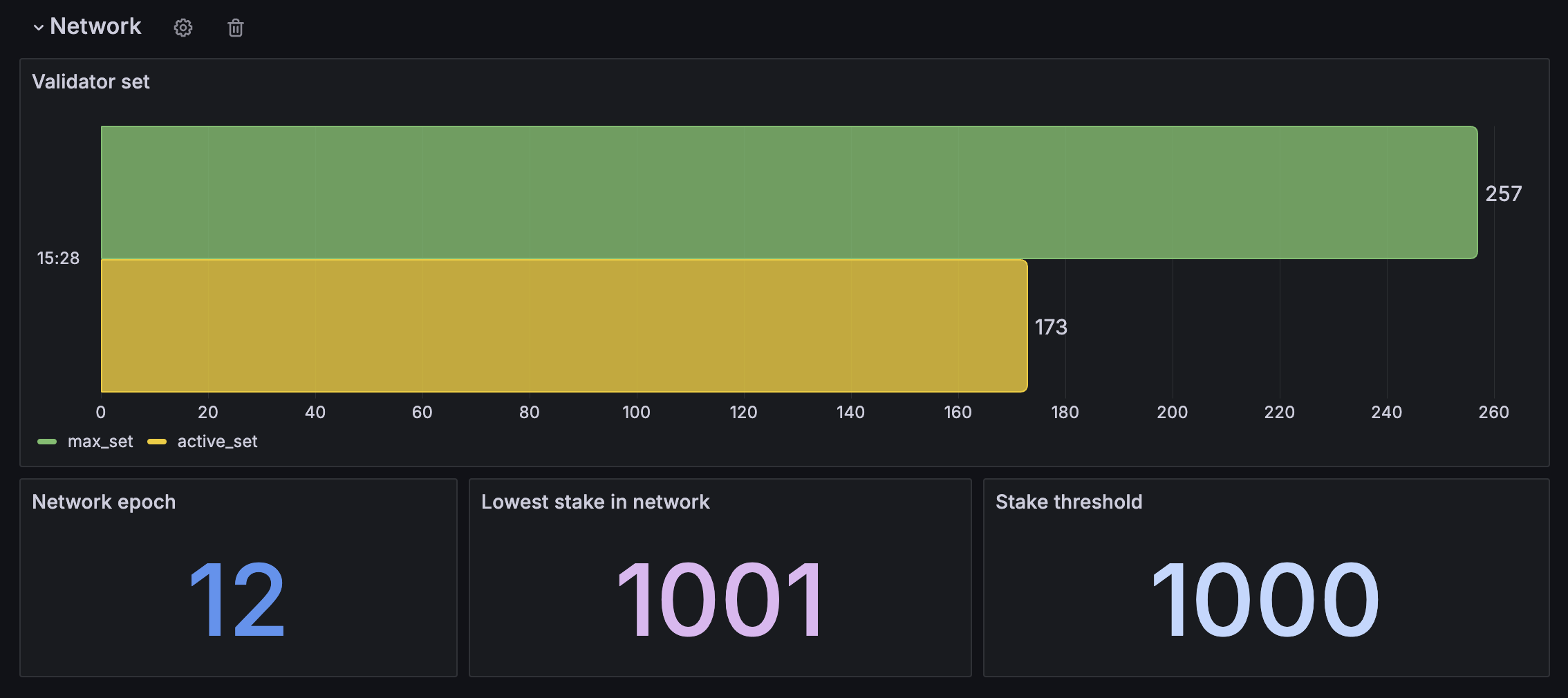Viewport: 1568px width, 698px height.
Task: Delete the Network row via trash icon
Action: pos(236,28)
